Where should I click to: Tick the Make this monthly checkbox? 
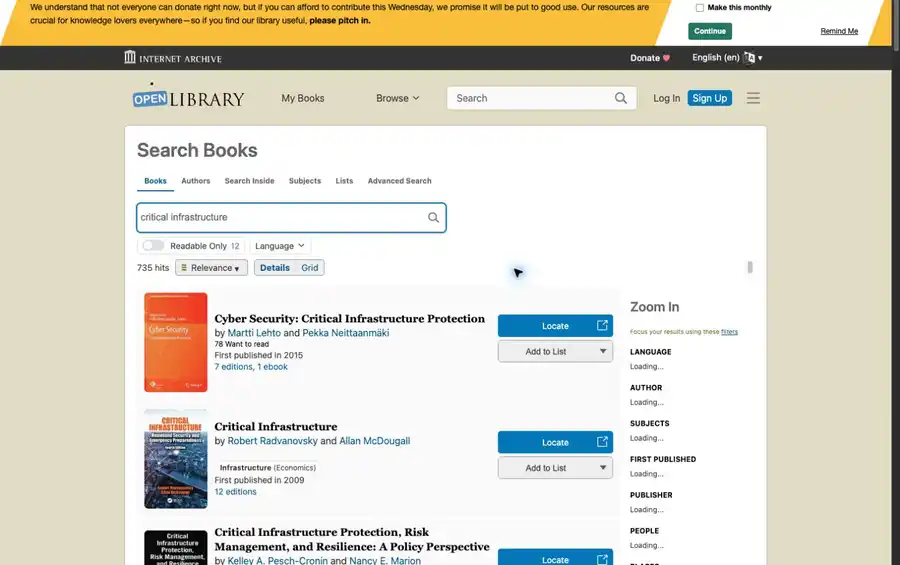click(x=699, y=8)
